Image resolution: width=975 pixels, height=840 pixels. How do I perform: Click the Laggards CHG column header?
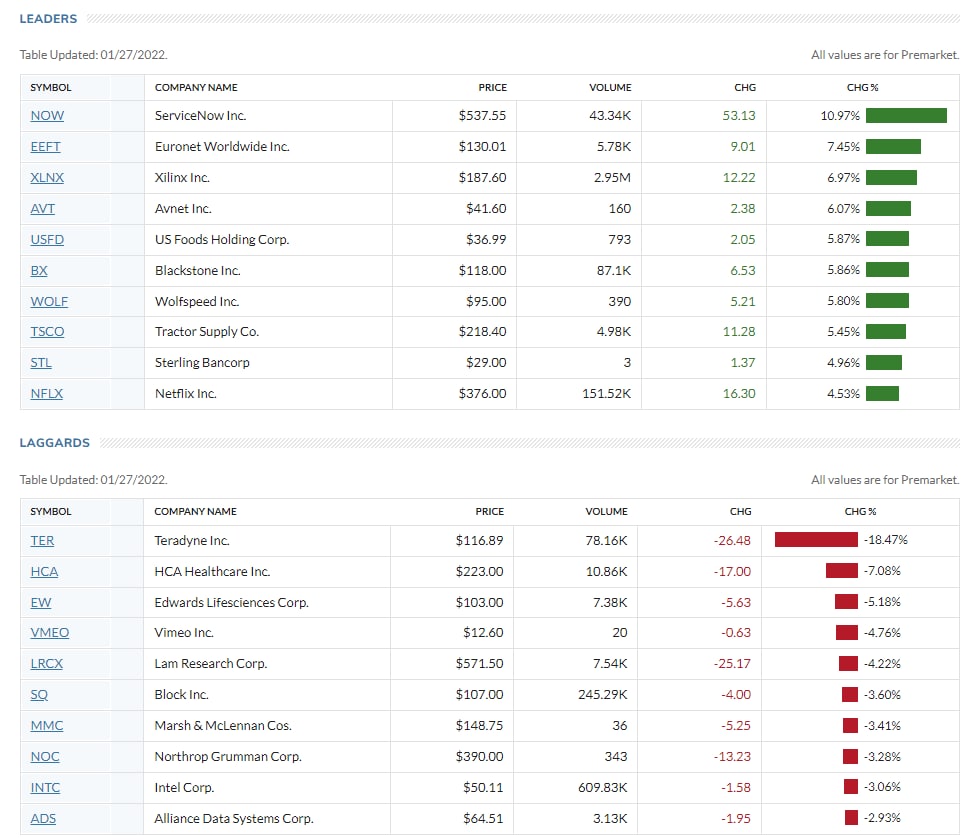(741, 512)
